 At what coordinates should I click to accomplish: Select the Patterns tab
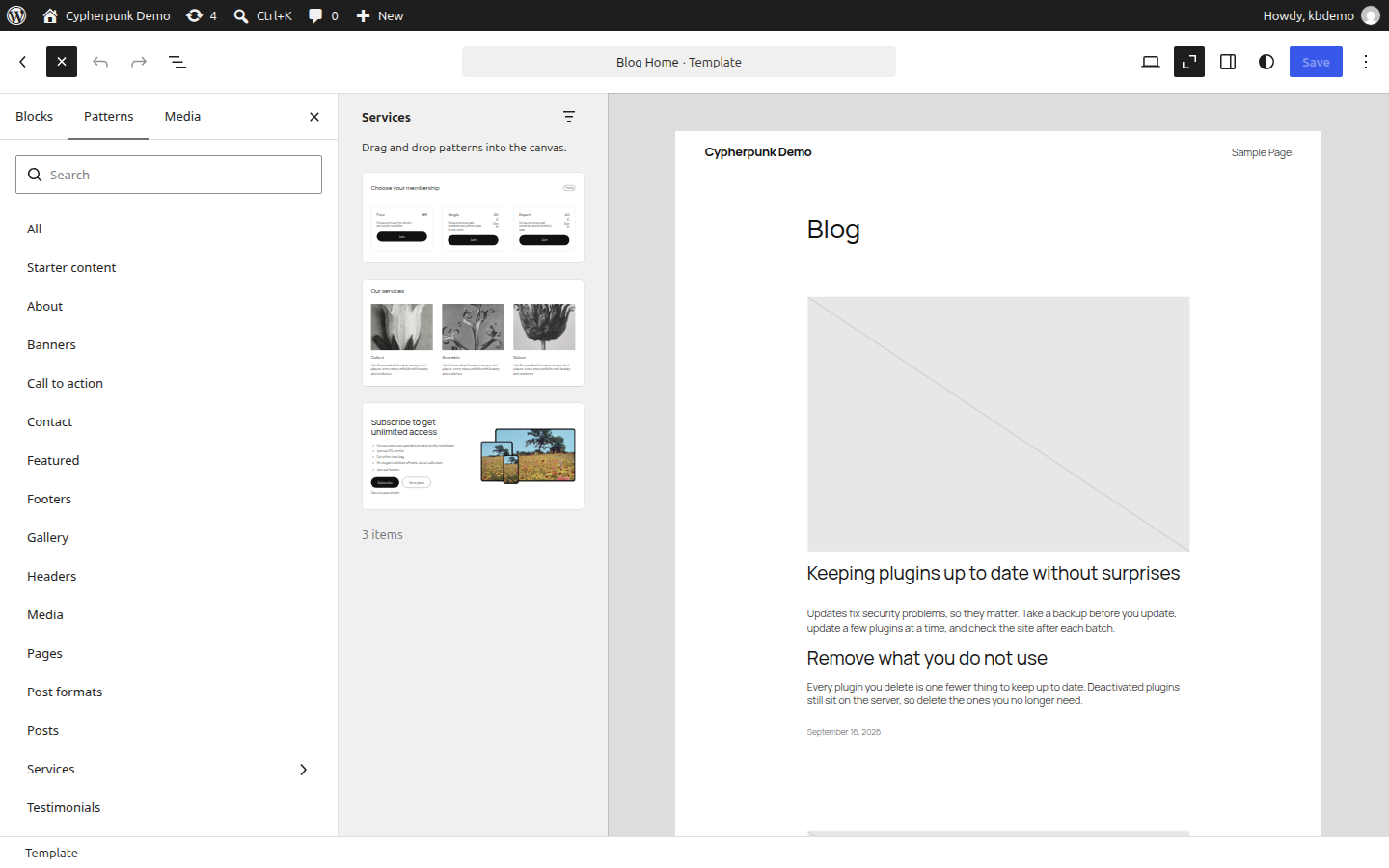tap(109, 117)
